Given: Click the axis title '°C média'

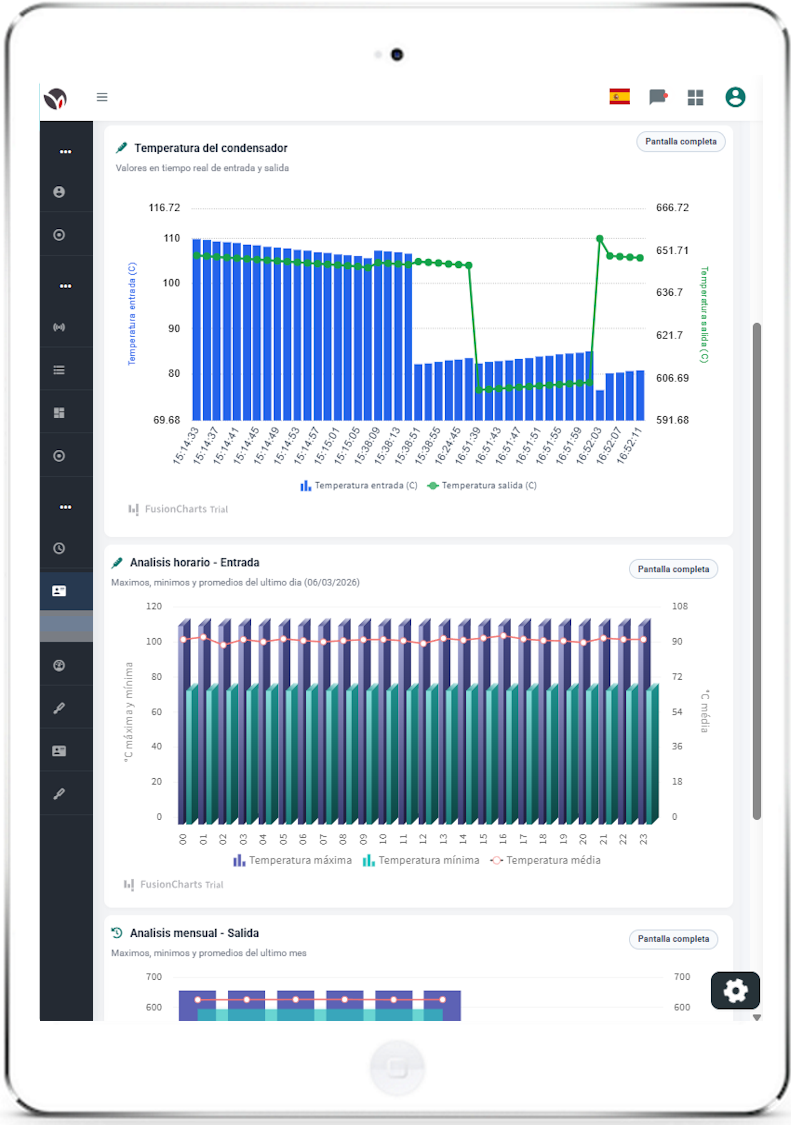Looking at the screenshot, I should click(705, 711).
